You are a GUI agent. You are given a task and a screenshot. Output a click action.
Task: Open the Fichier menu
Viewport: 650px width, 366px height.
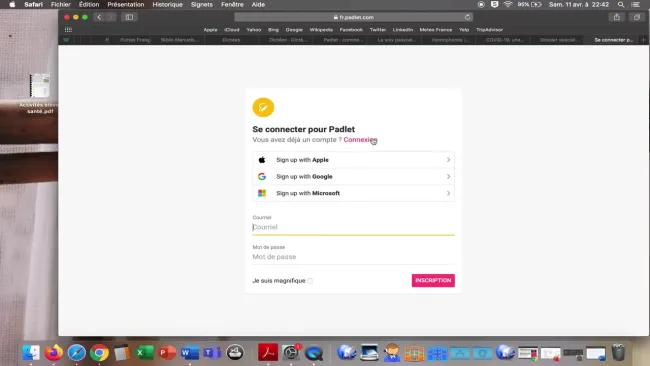tap(61, 5)
